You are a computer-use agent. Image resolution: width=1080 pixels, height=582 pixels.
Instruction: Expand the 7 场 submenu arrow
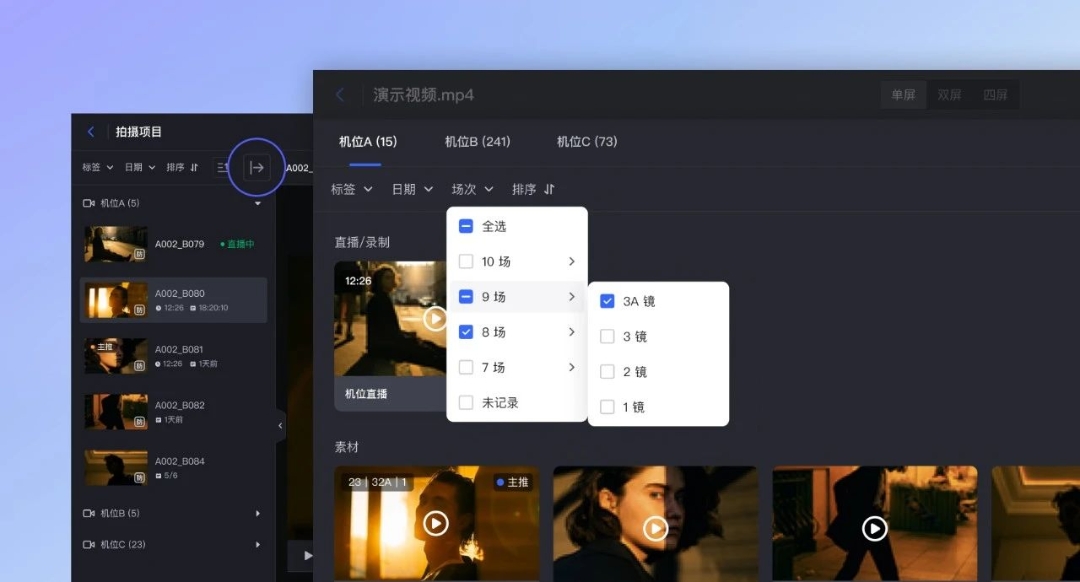click(x=572, y=367)
